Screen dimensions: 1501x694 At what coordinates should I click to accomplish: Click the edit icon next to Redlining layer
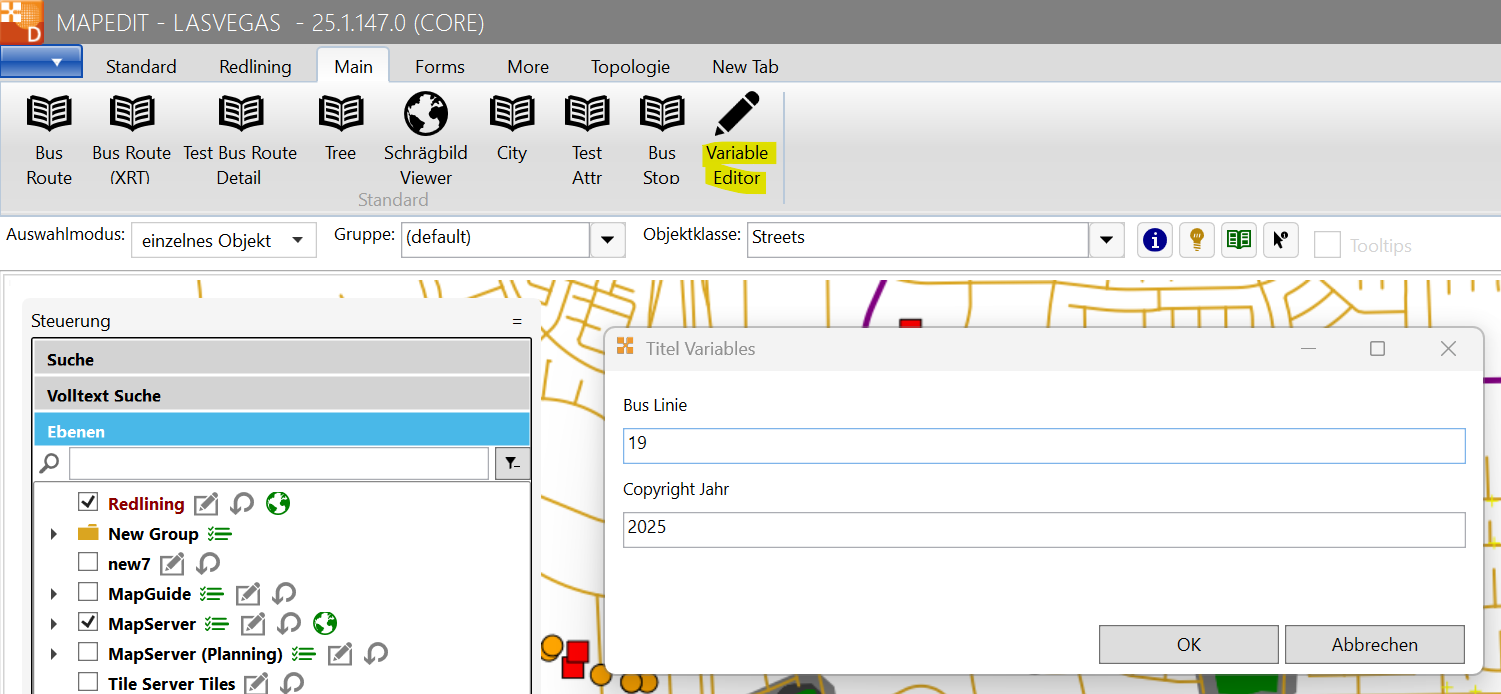point(206,504)
